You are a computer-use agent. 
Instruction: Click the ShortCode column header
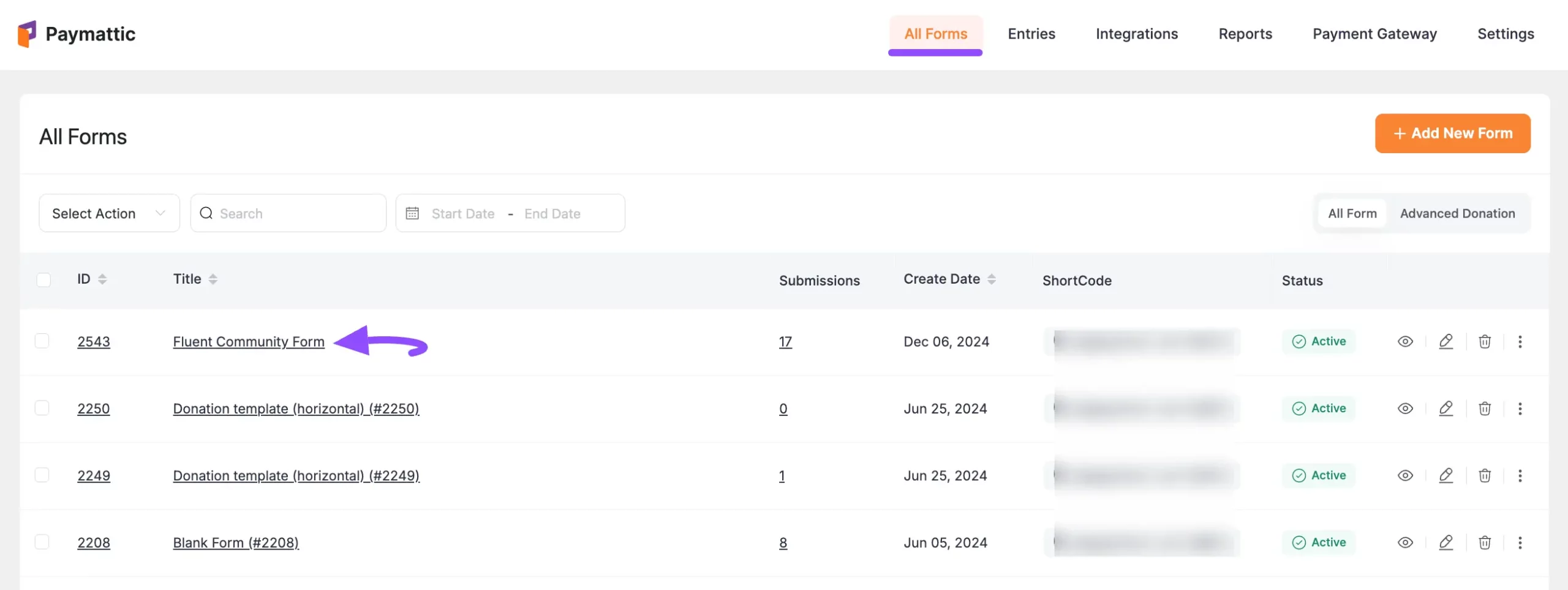pyautogui.click(x=1077, y=281)
